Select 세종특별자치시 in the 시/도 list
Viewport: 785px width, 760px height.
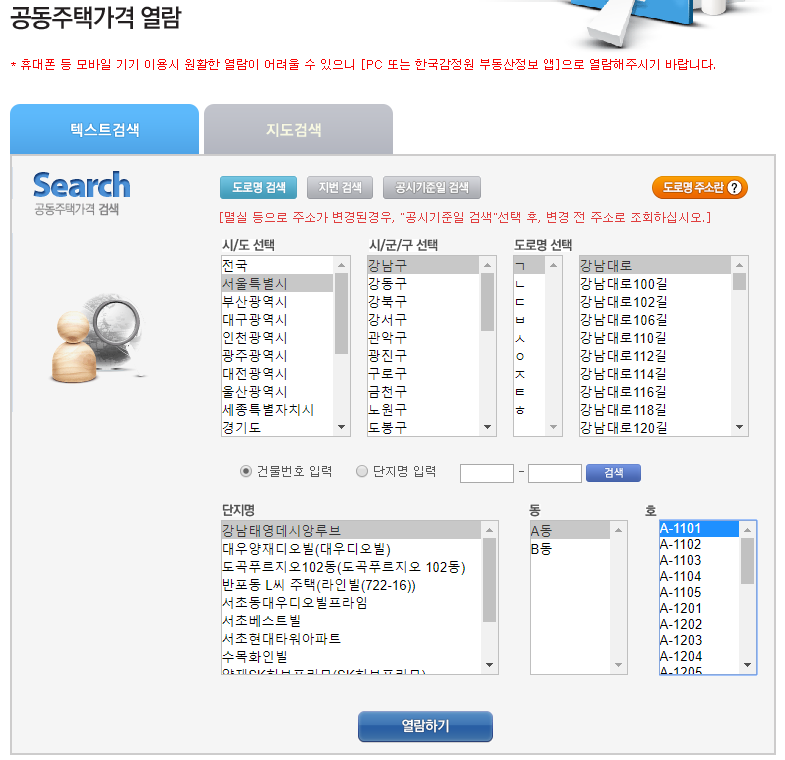coord(277,410)
